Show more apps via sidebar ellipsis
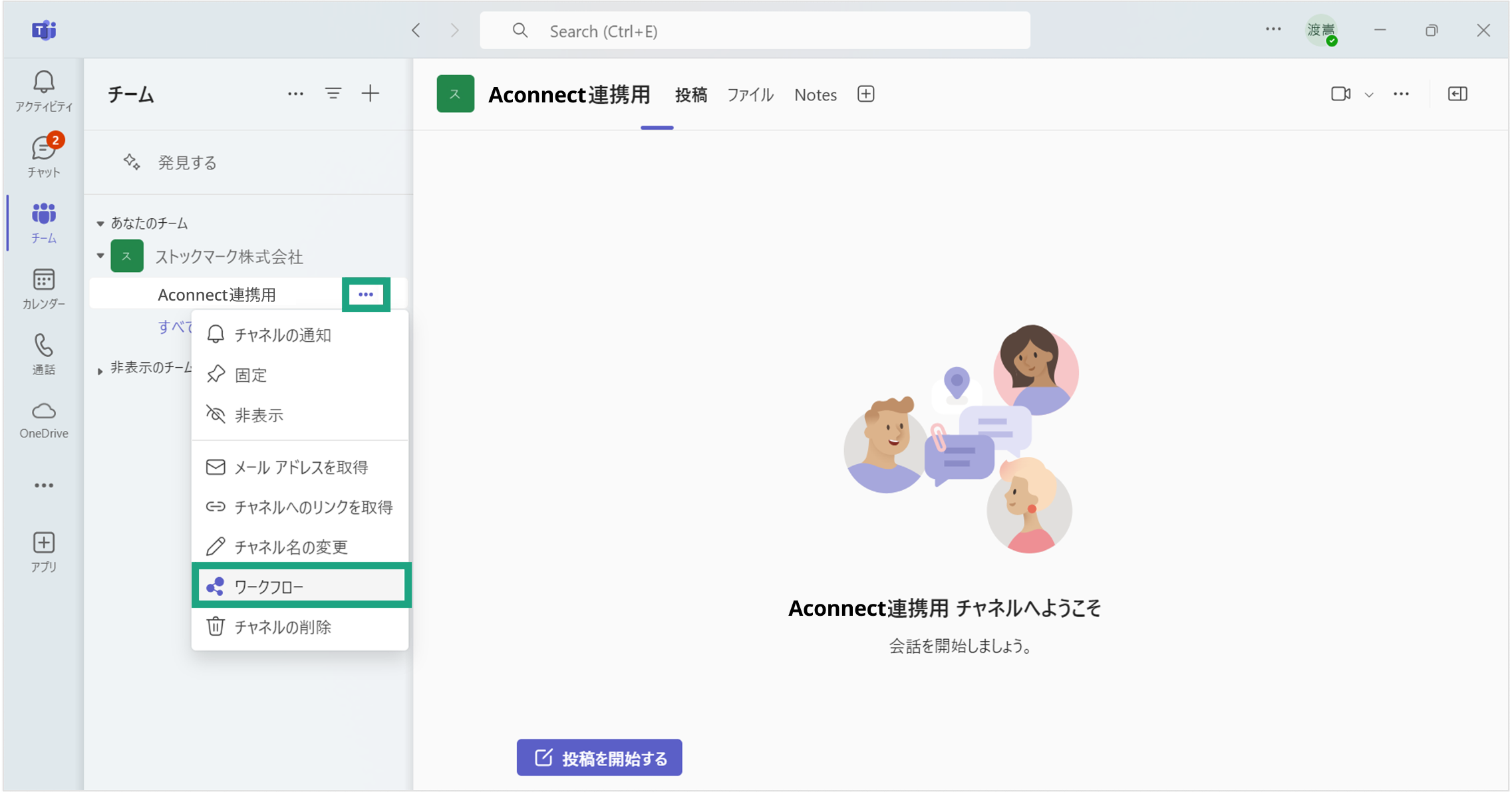The width and height of the screenshot is (1512, 792). tap(44, 485)
